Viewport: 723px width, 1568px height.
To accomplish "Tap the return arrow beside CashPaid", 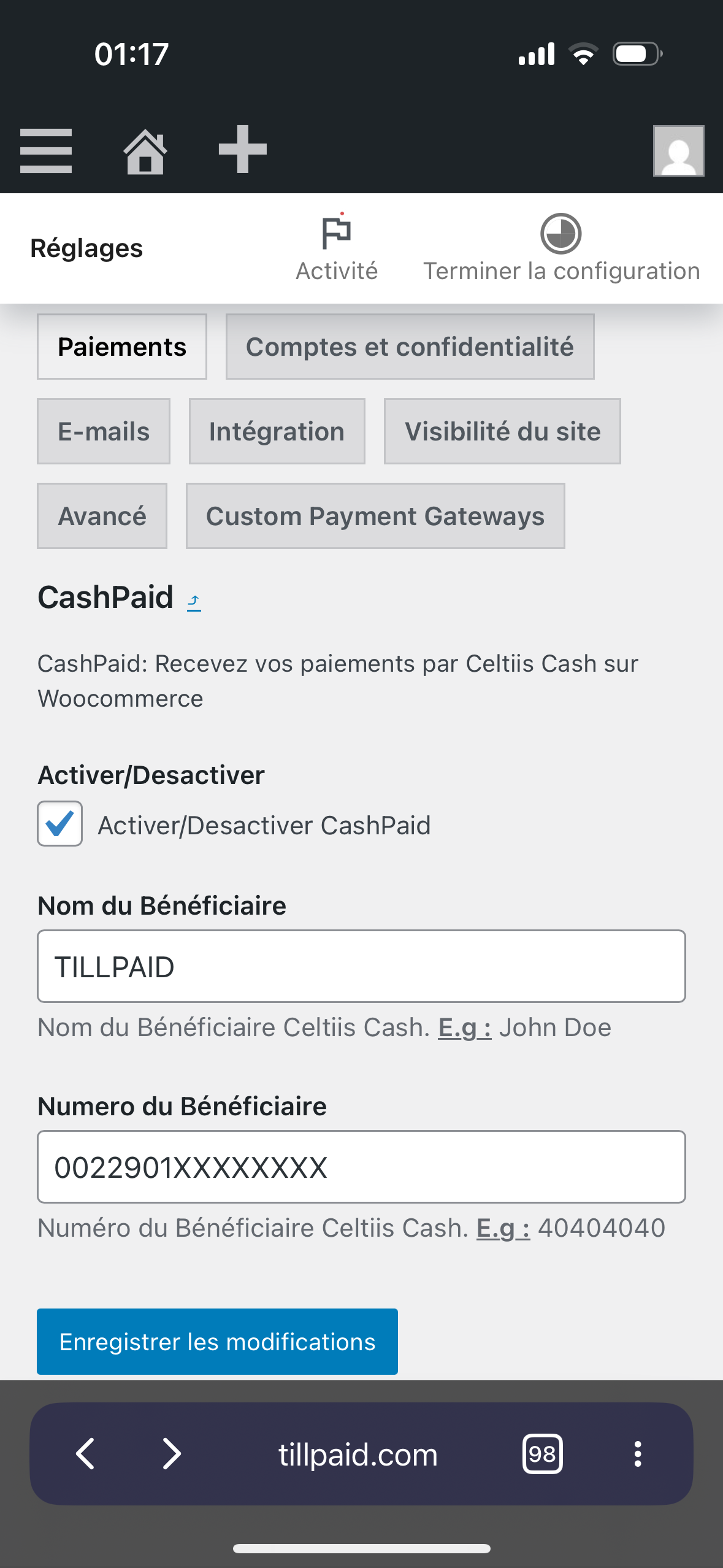I will [194, 602].
